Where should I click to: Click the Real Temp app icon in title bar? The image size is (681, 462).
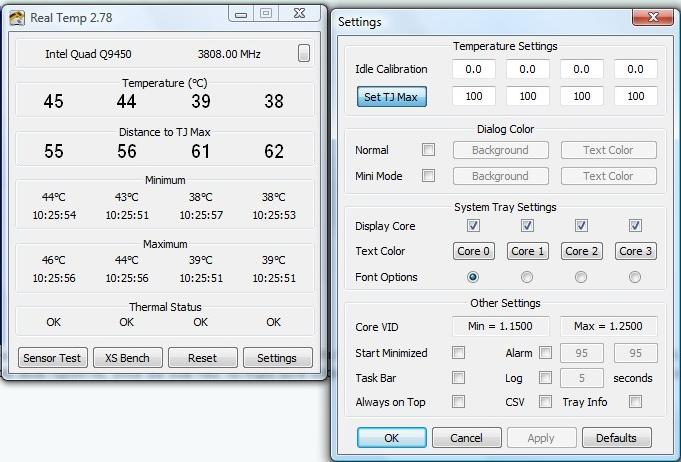(x=17, y=18)
